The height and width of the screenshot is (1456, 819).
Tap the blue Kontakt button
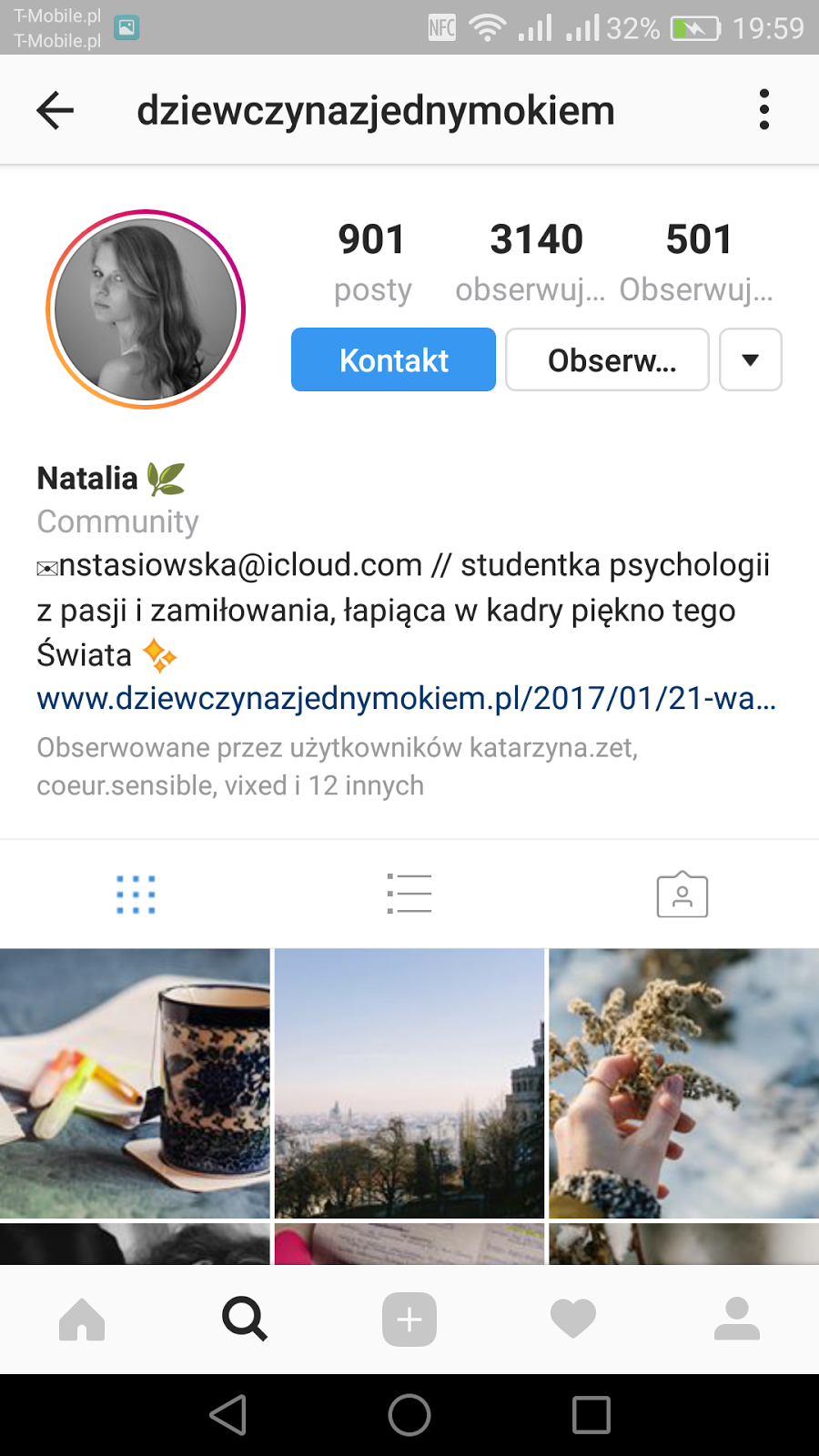pyautogui.click(x=393, y=359)
